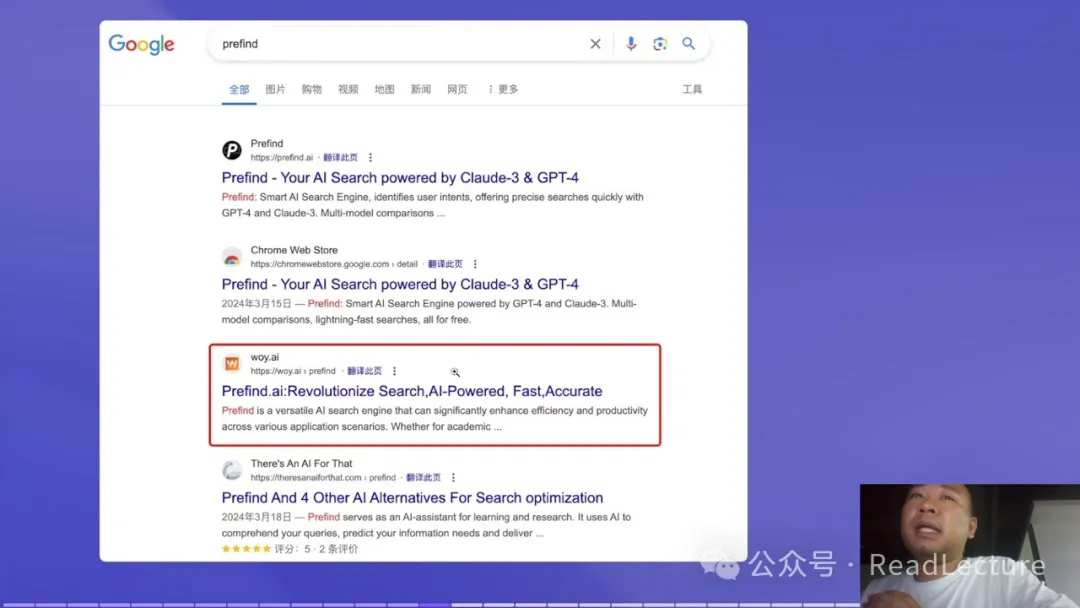
Task: Click There's An AI For That favicon
Action: (x=232, y=470)
